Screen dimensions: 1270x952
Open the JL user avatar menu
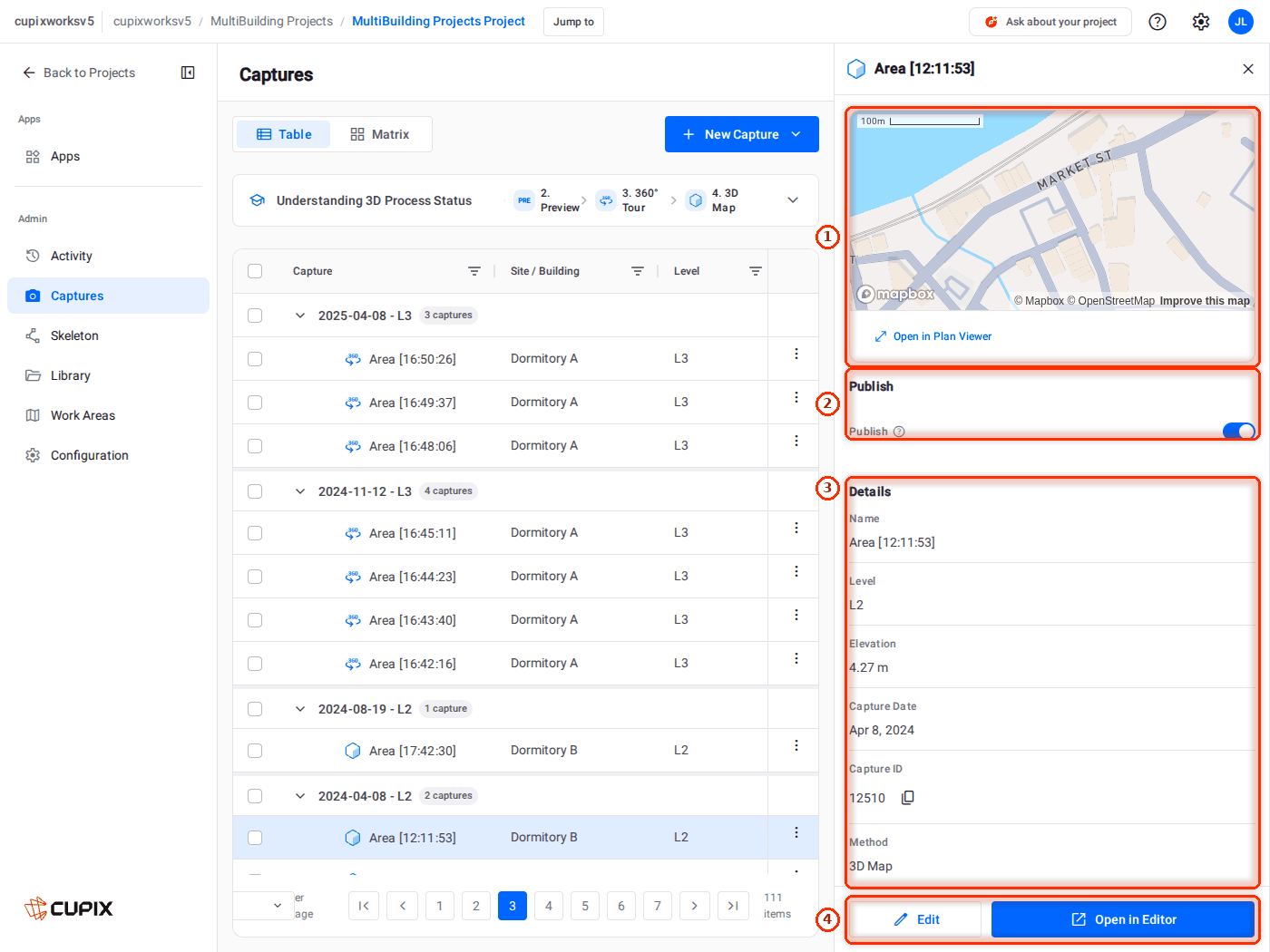point(1241,22)
